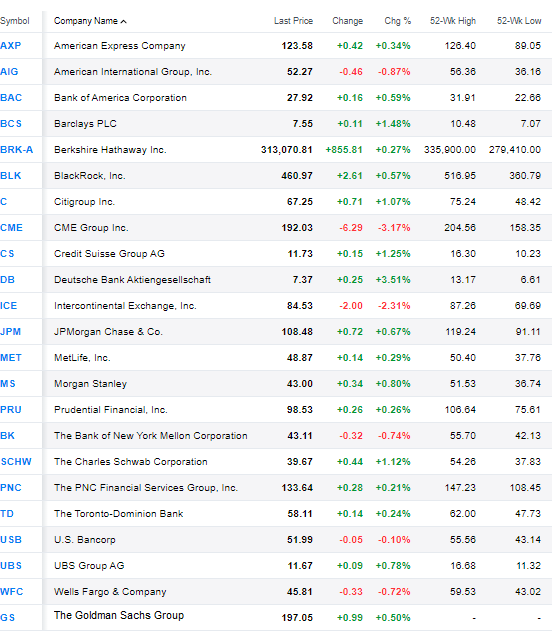Click Intercontinental Exchange percent change -2.31%
552x639 pixels.
click(394, 306)
